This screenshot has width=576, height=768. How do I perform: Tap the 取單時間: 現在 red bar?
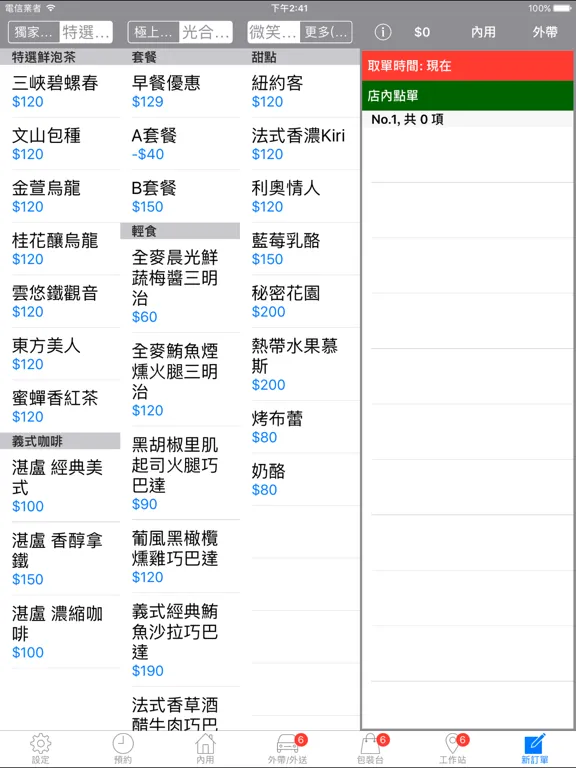point(467,66)
